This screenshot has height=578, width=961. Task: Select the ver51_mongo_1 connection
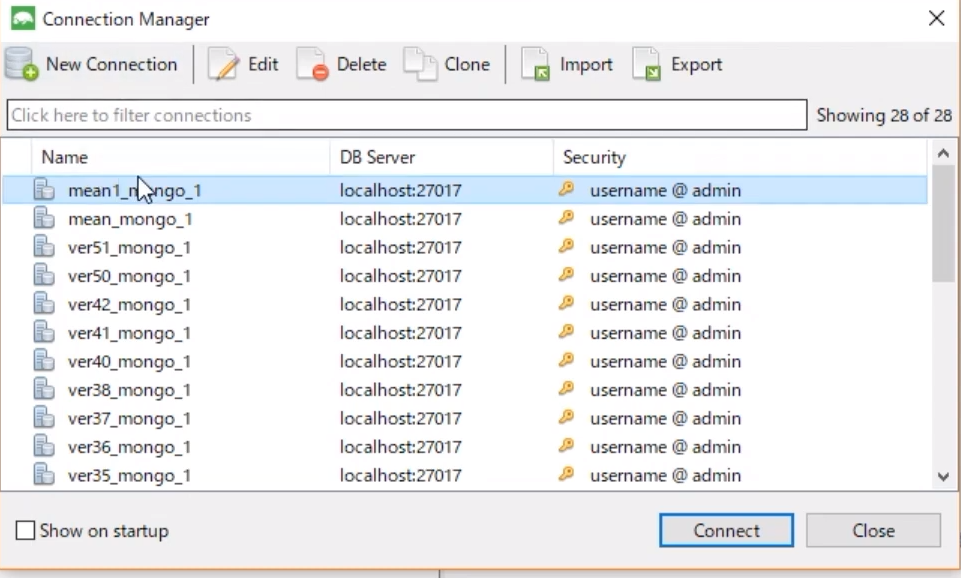click(465, 248)
